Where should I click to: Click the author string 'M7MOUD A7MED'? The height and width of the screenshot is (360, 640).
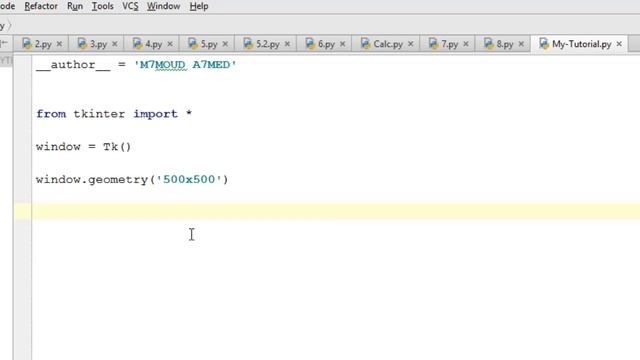[x=185, y=64]
